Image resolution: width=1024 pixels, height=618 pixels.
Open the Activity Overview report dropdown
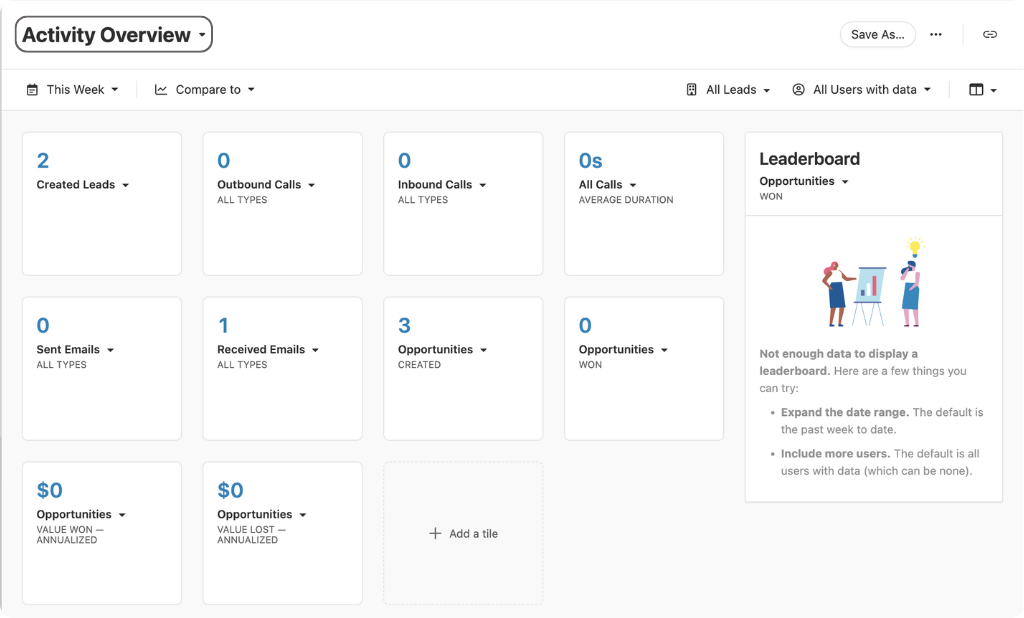(x=114, y=35)
